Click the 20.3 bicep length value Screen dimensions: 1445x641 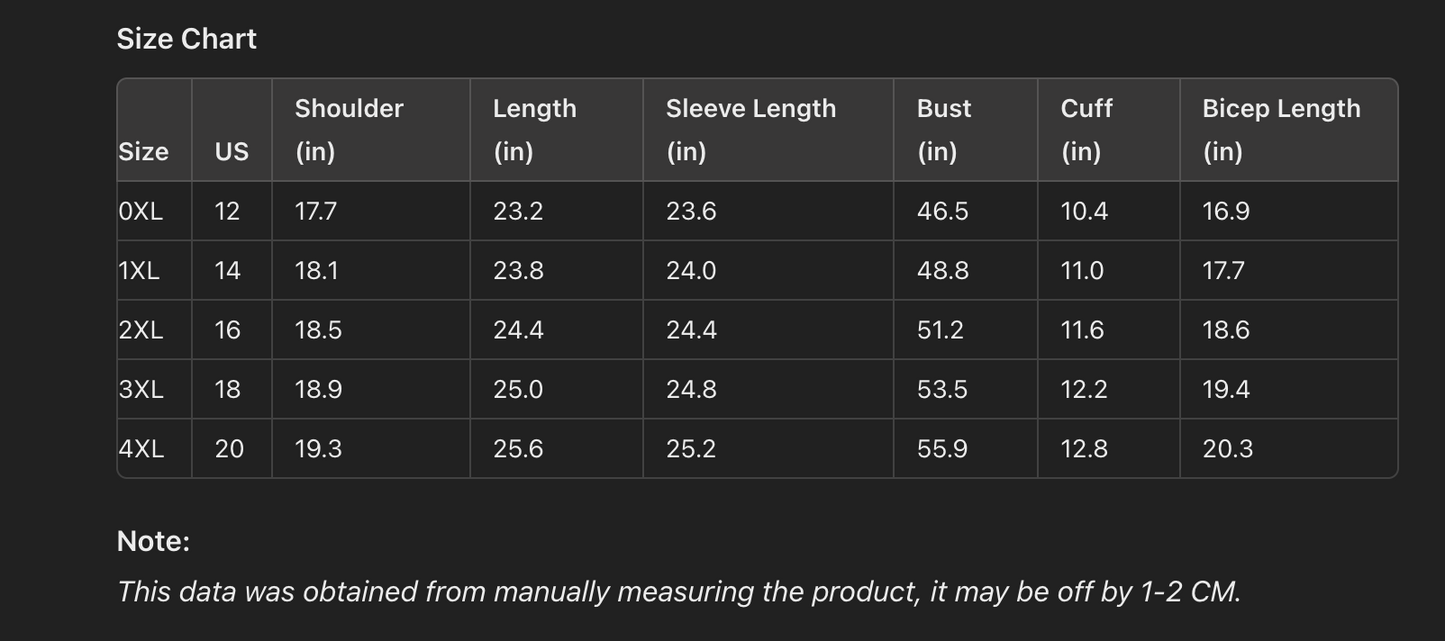click(1227, 449)
